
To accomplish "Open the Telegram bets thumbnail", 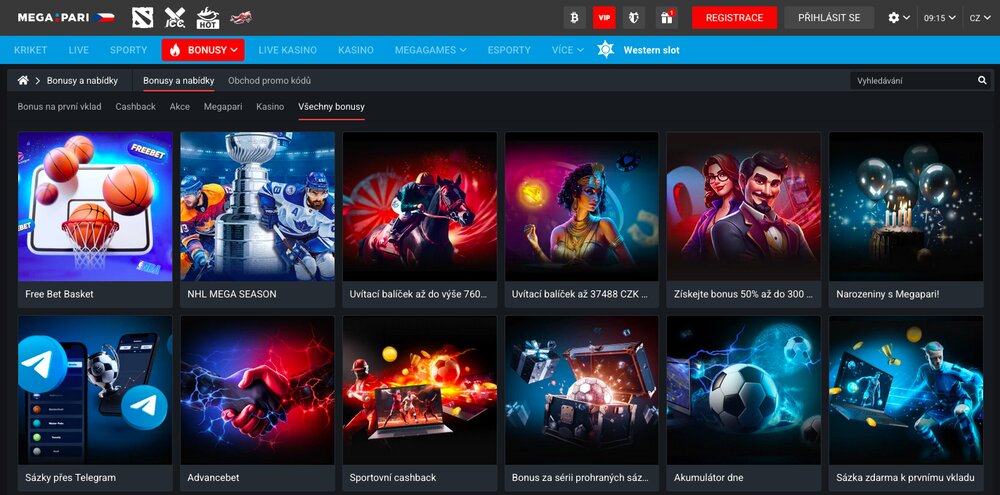I will (95, 390).
